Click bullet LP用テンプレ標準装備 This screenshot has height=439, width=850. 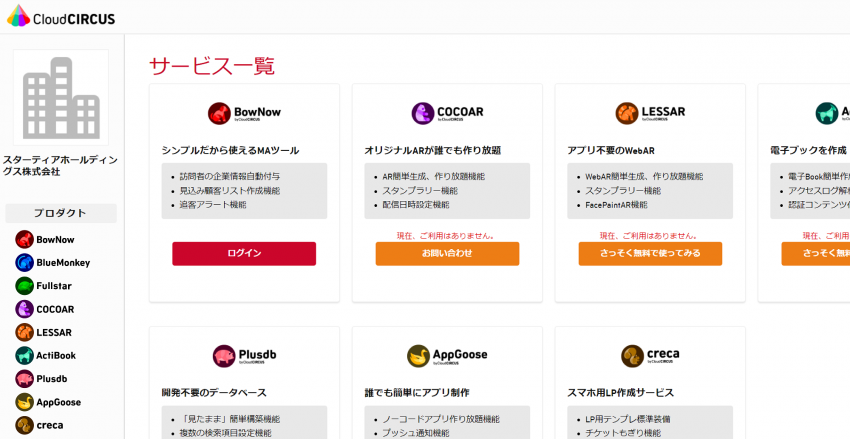coord(628,419)
